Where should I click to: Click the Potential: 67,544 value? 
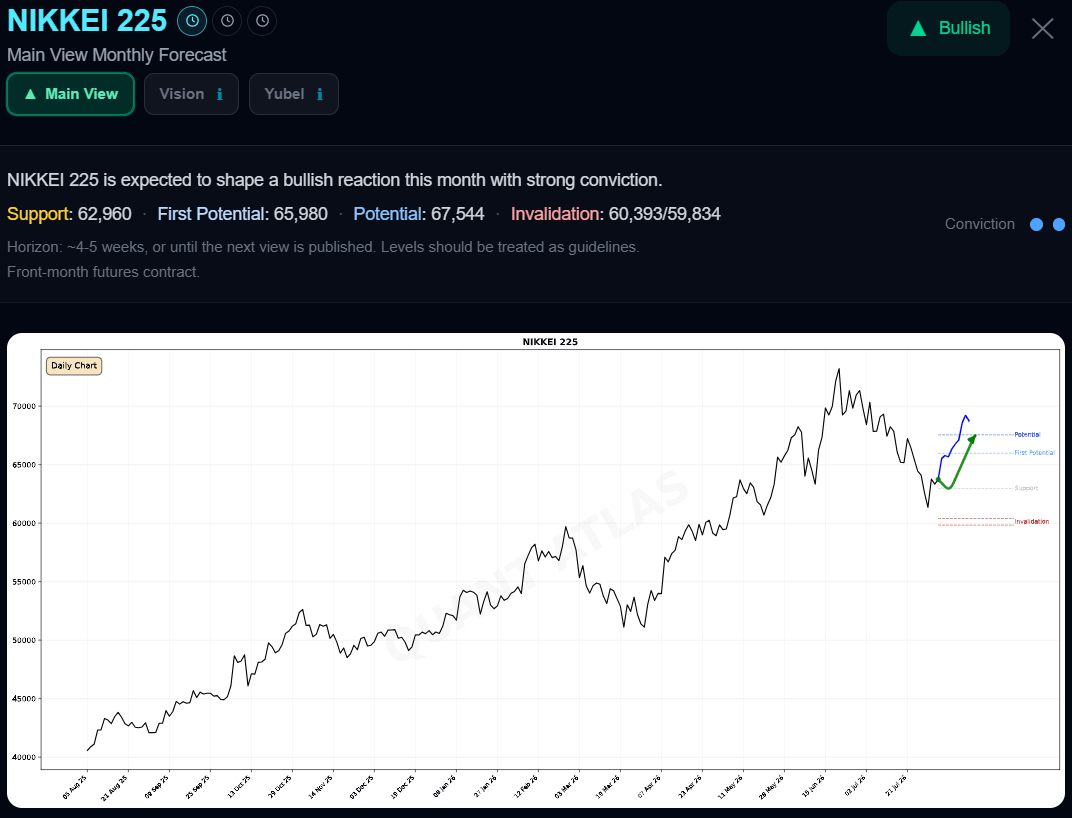pyautogui.click(x=418, y=214)
